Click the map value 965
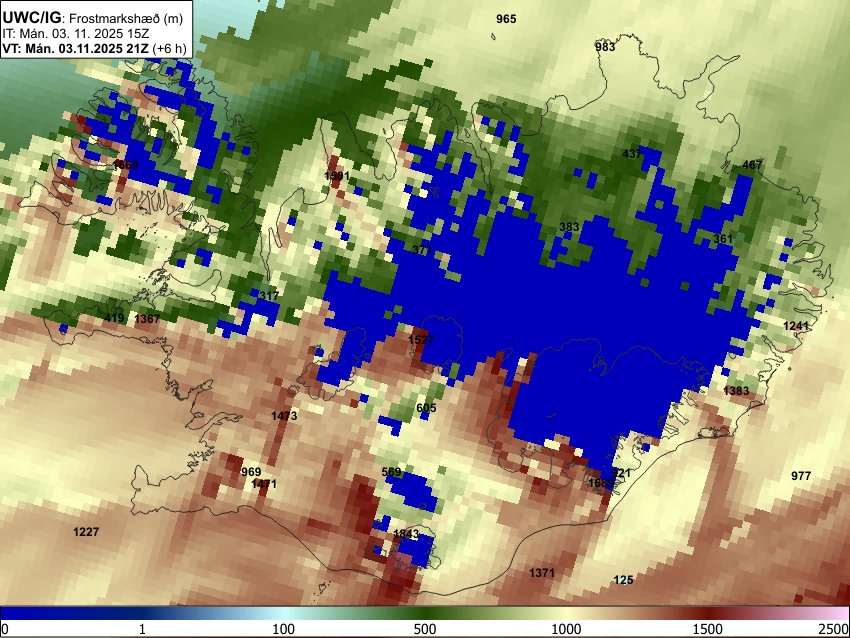 pyautogui.click(x=506, y=19)
